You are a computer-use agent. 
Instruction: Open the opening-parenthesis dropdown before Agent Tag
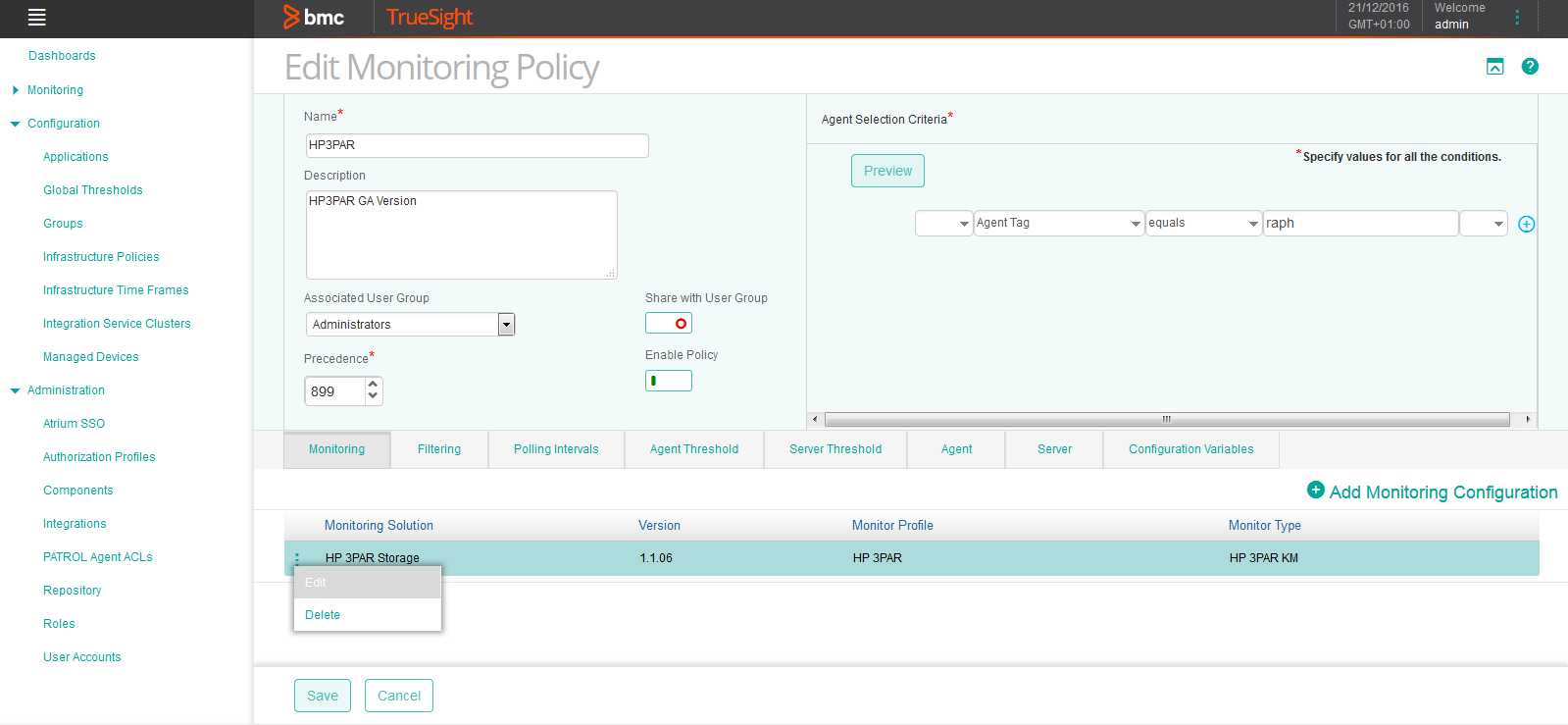click(x=943, y=223)
